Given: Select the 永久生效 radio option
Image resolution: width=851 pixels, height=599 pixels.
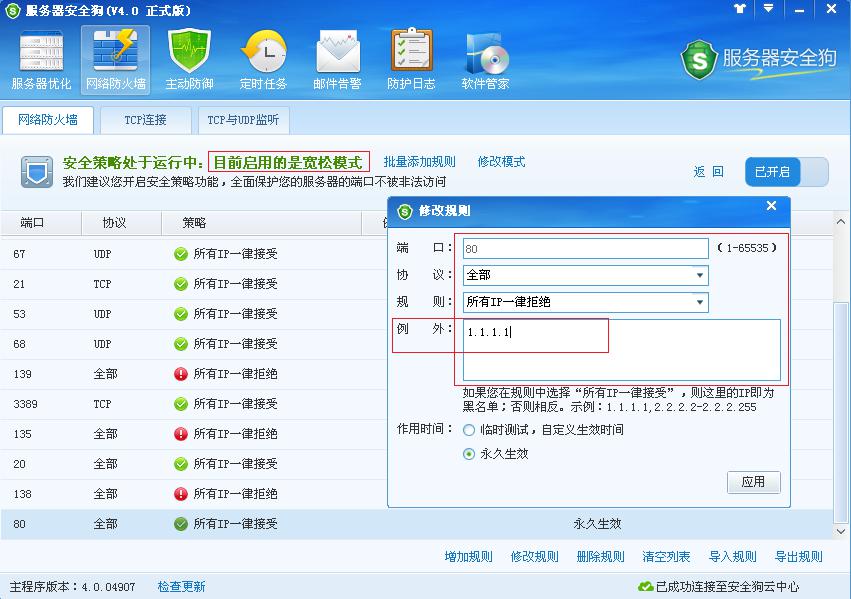Looking at the screenshot, I should click(468, 455).
